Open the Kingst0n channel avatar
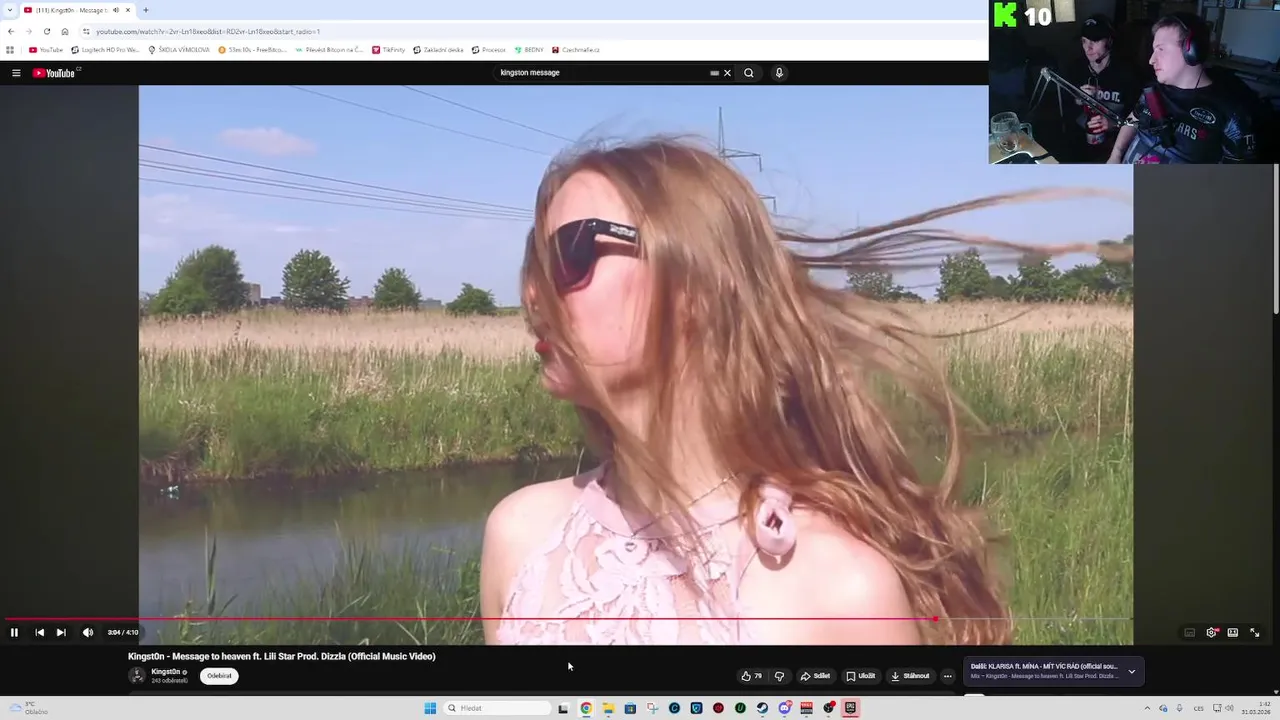The image size is (1280, 720). pos(137,676)
